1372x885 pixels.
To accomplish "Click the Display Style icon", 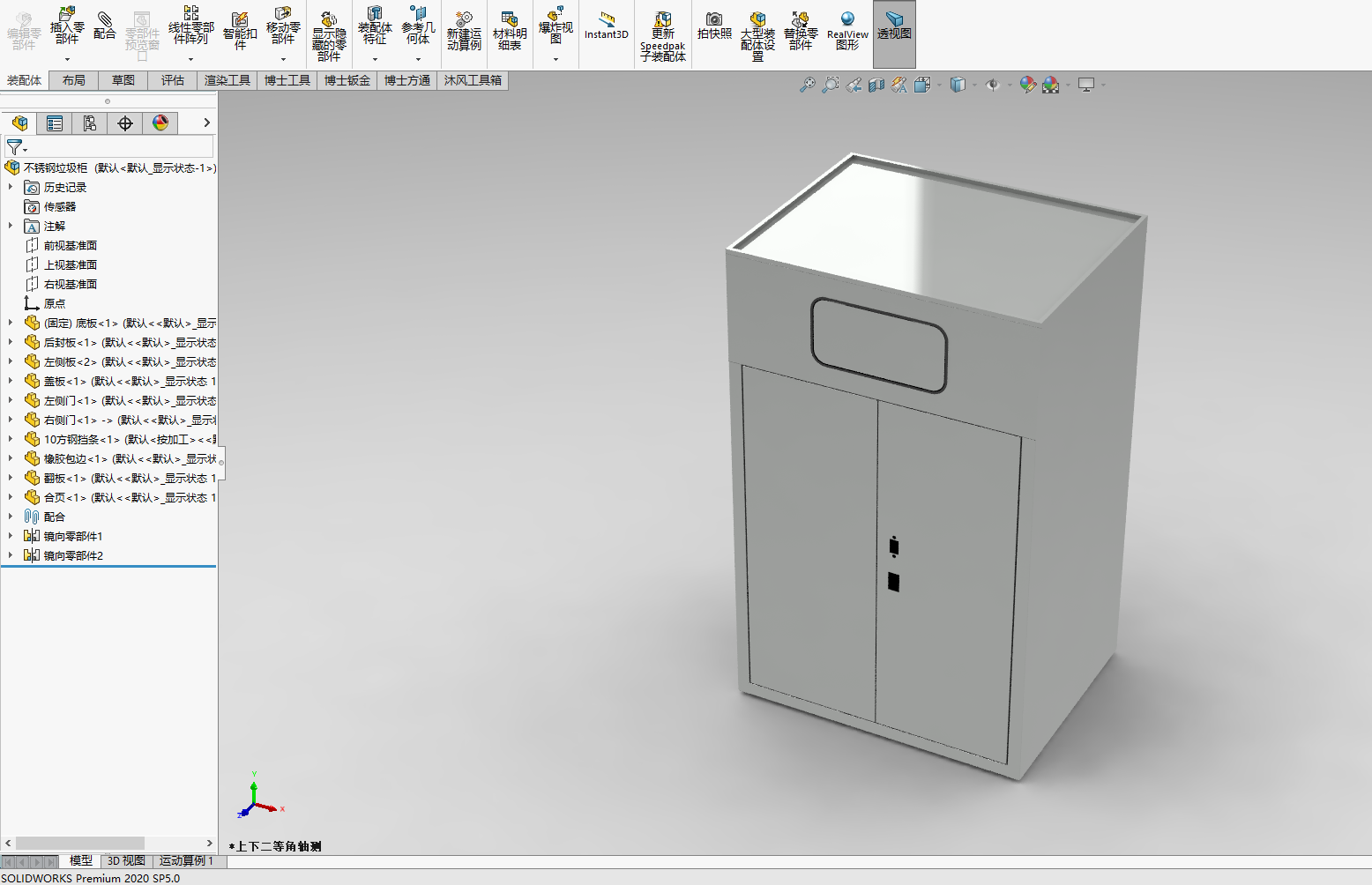I will point(958,85).
